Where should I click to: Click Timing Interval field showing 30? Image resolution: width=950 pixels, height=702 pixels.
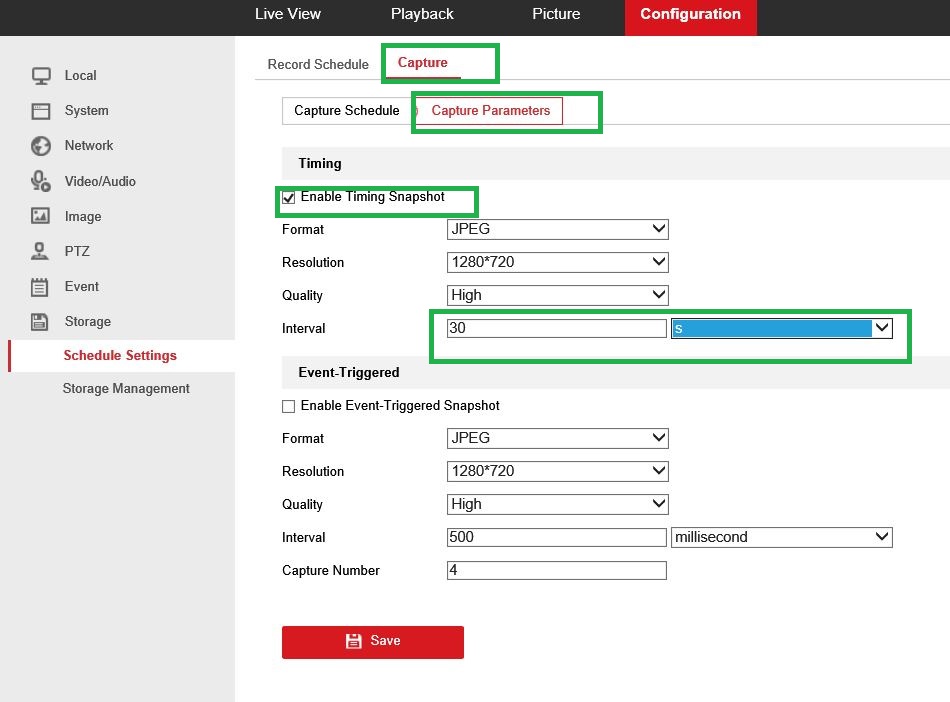point(557,328)
